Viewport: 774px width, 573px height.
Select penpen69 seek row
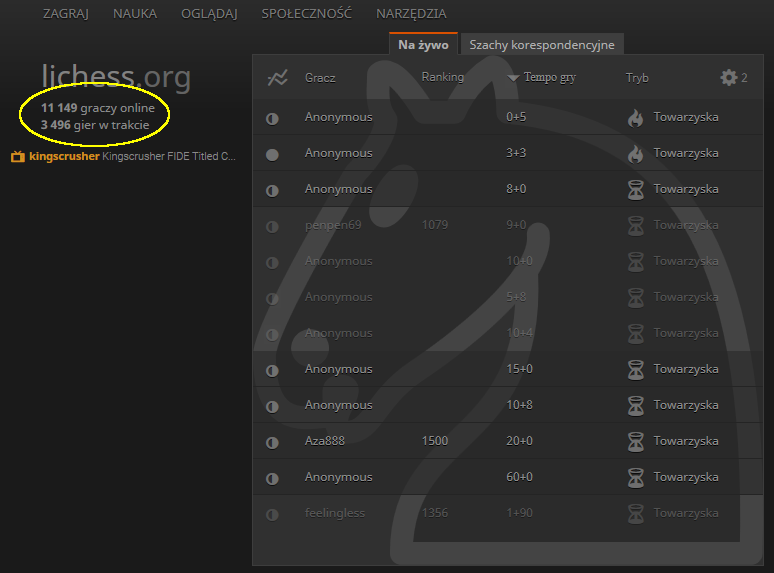coord(507,226)
